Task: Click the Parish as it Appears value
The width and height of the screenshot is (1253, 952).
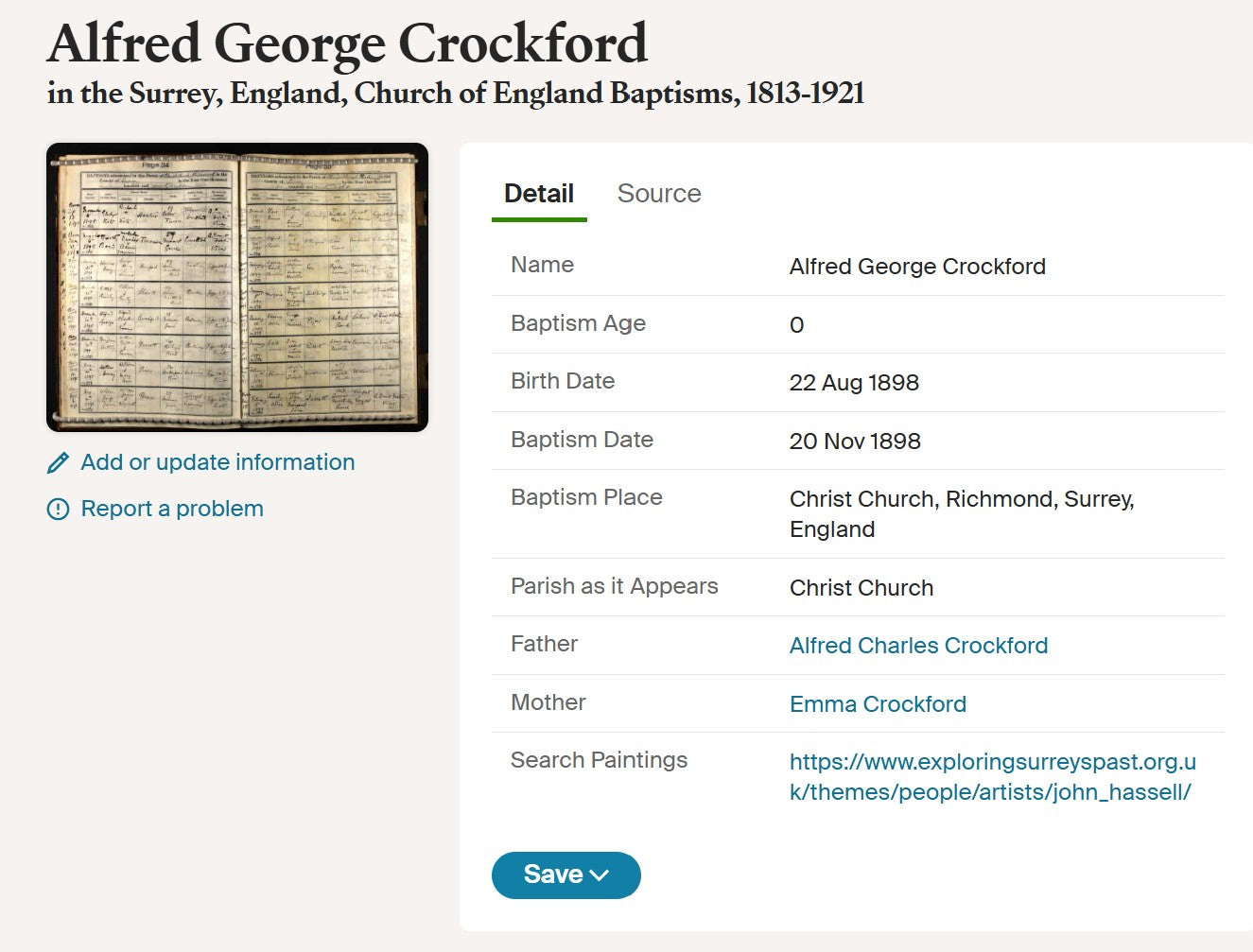Action: coord(861,588)
